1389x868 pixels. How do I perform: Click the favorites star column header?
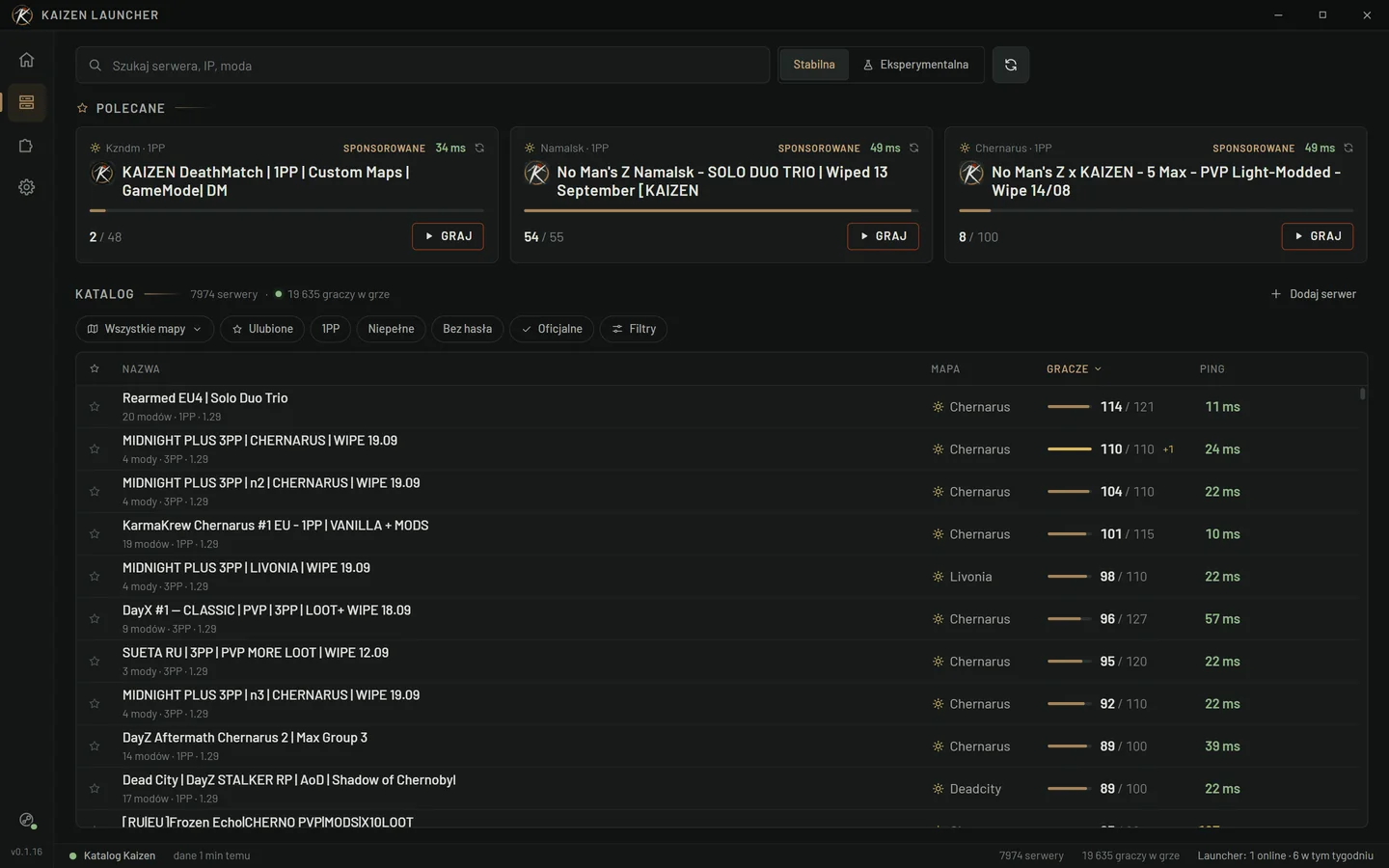pyautogui.click(x=95, y=369)
